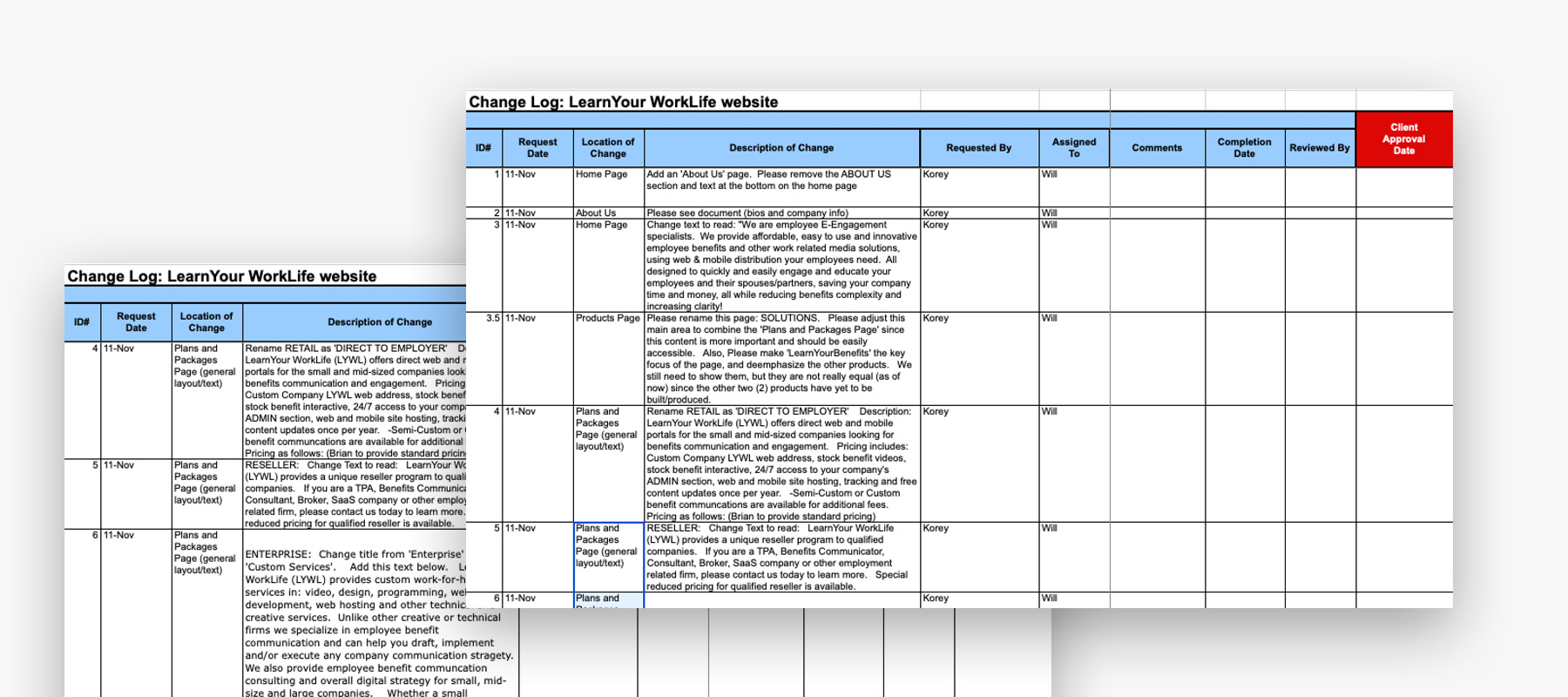Select the About Us location cell
This screenshot has height=697, width=1568.
tap(608, 213)
